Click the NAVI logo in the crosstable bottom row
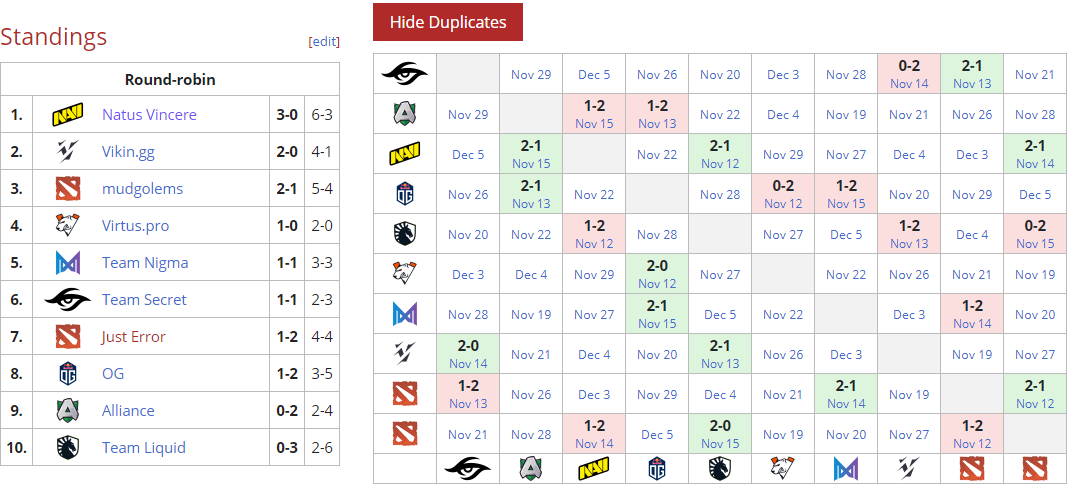Viewport: 1080px width, 499px height. (x=594, y=468)
